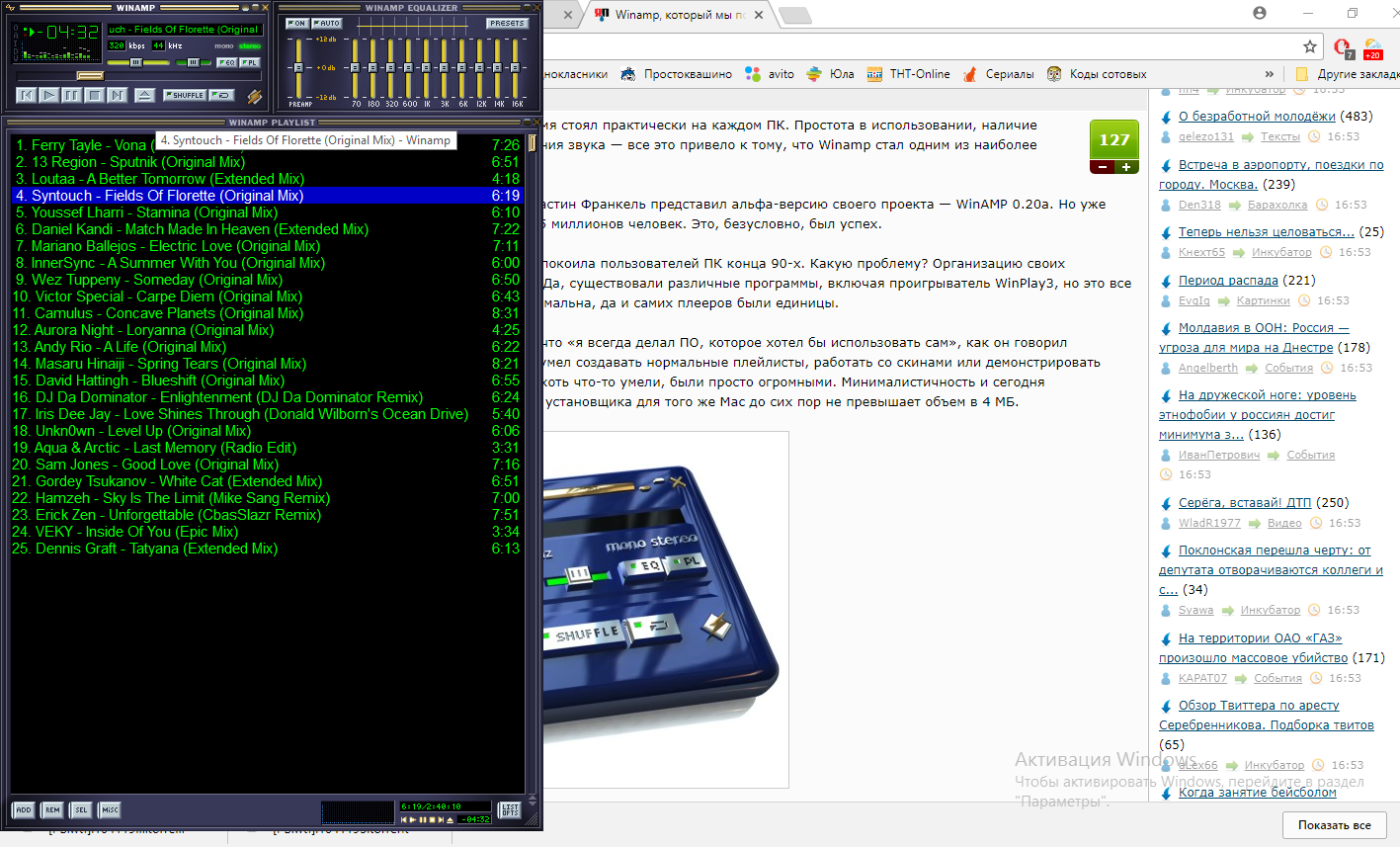
Task: Open a file with Winamp's Eject button
Action: click(144, 95)
